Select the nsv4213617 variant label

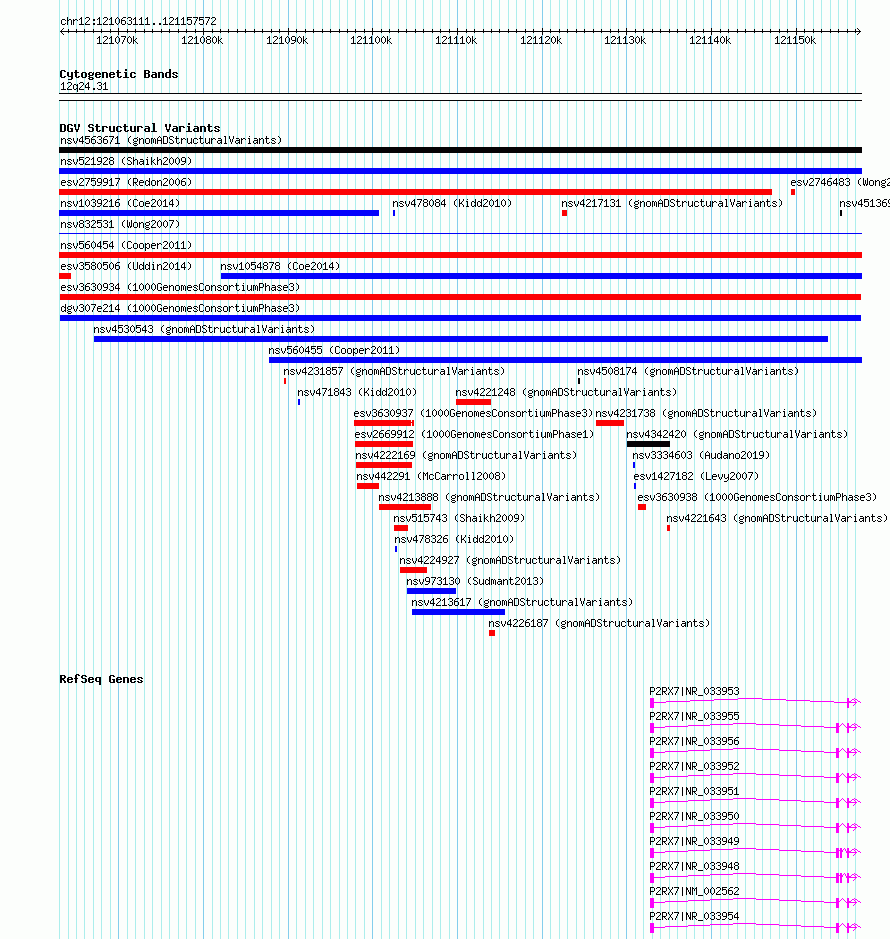coord(522,601)
